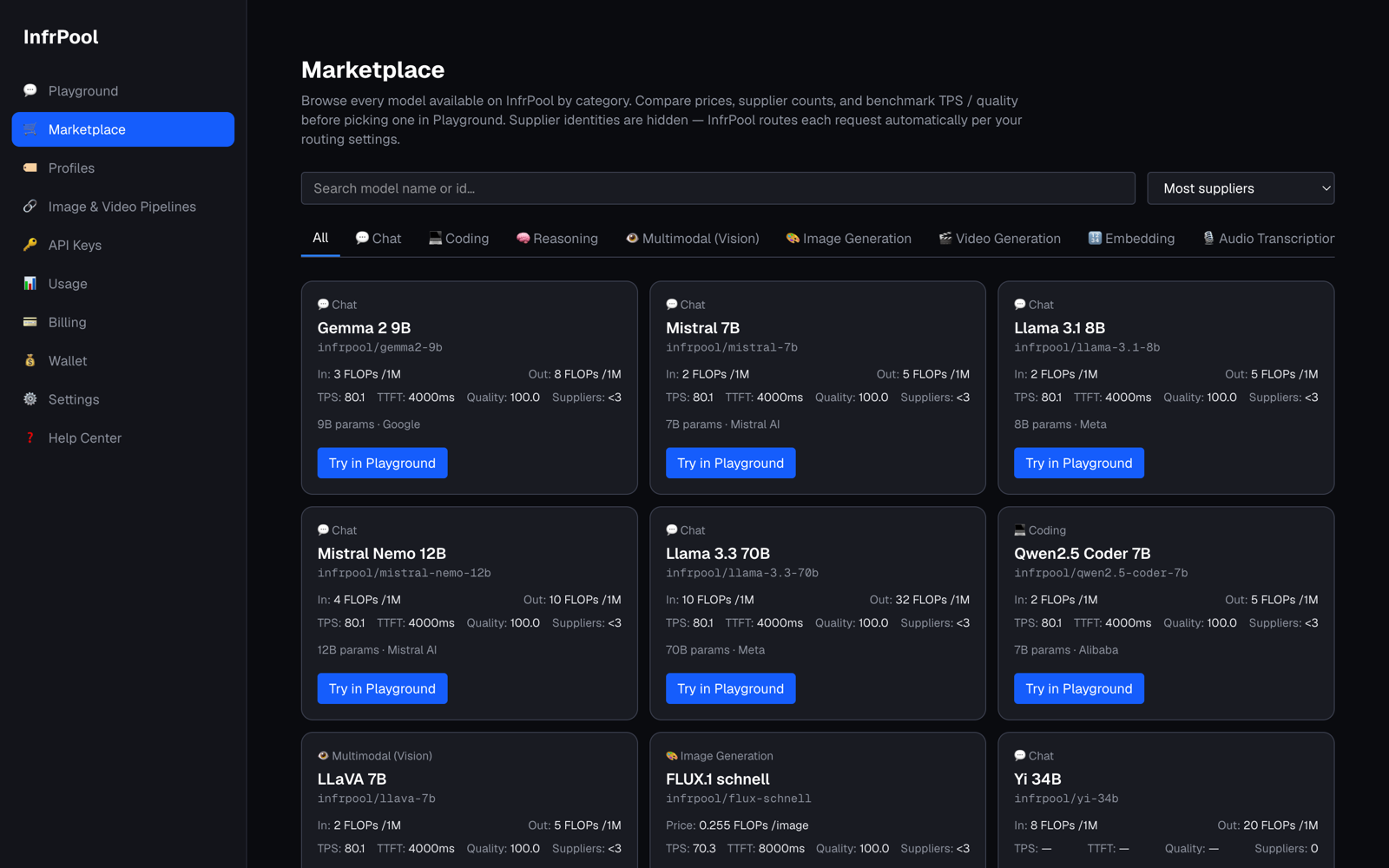Click the Multimodal tab eye icon
1389x868 pixels.
[x=632, y=238]
